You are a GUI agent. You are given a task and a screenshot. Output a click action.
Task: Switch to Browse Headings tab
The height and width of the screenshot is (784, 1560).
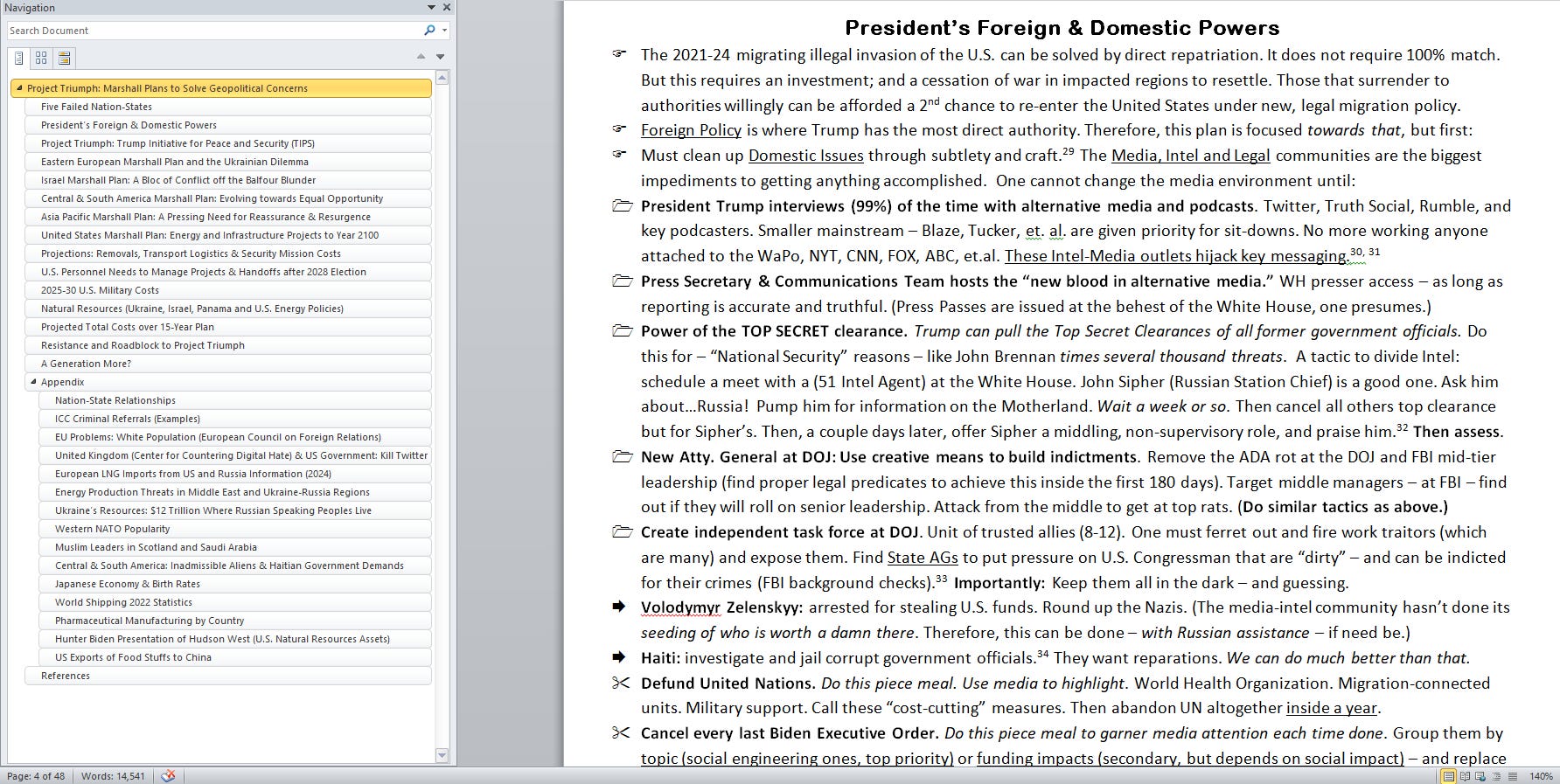pyautogui.click(x=19, y=59)
